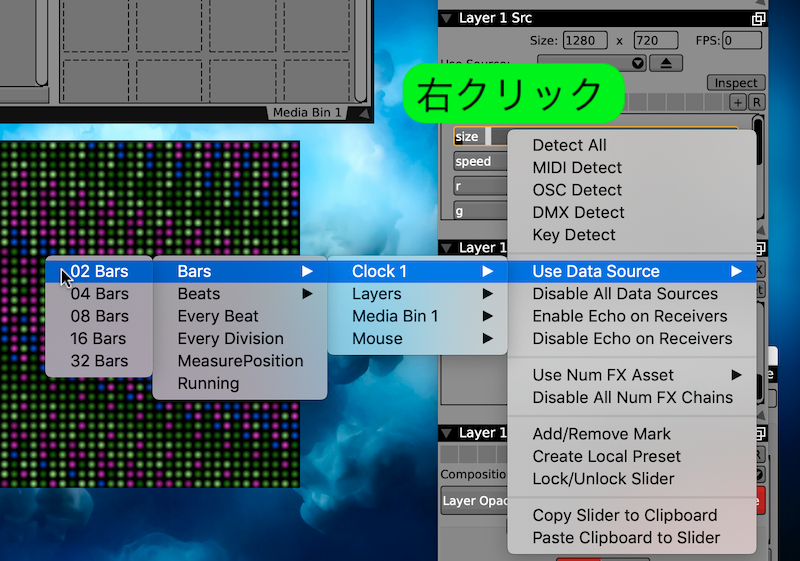Edit the FPS field
Image resolution: width=800 pixels, height=561 pixels.
click(x=742, y=40)
